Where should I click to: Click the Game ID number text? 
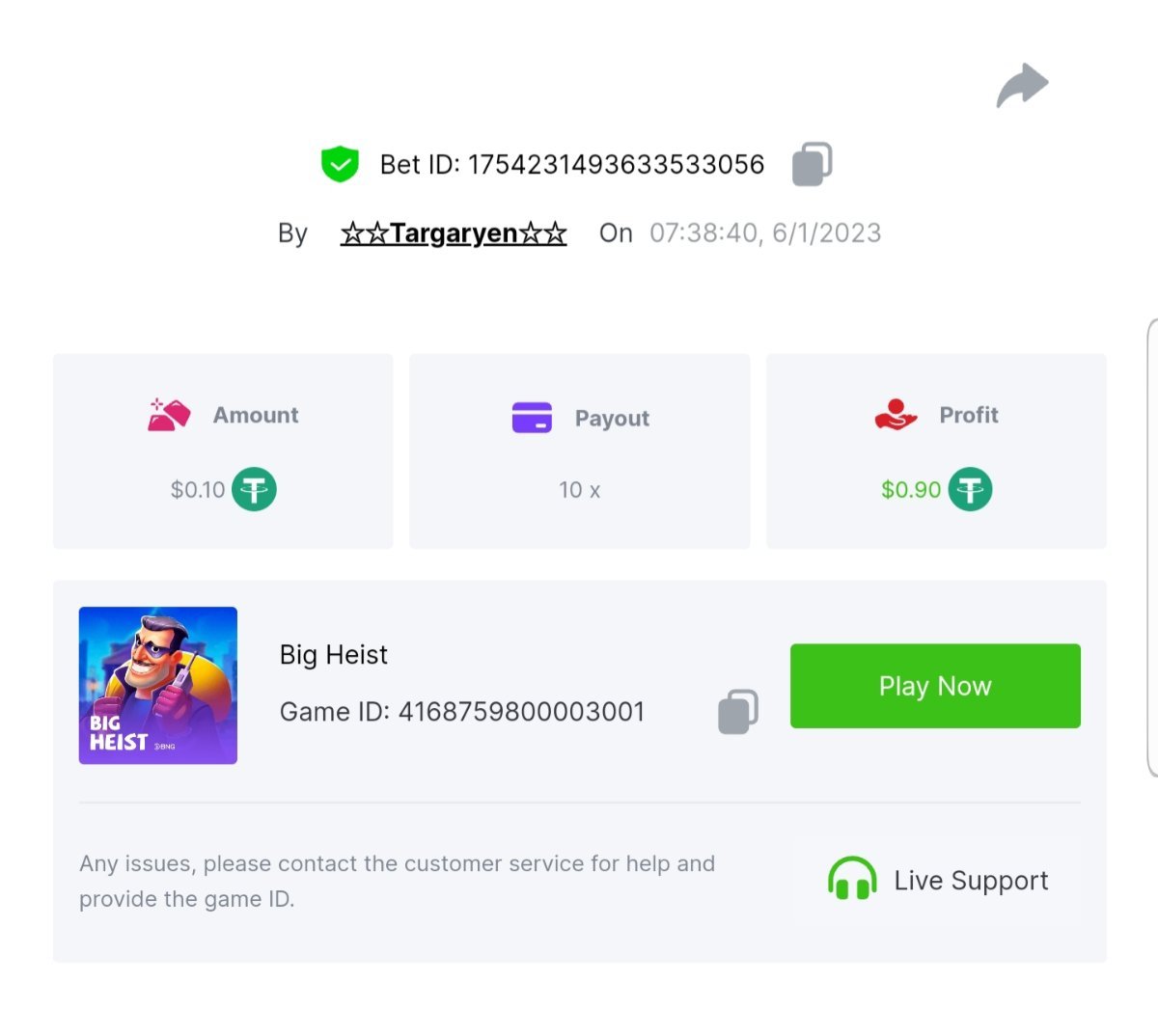point(521,712)
